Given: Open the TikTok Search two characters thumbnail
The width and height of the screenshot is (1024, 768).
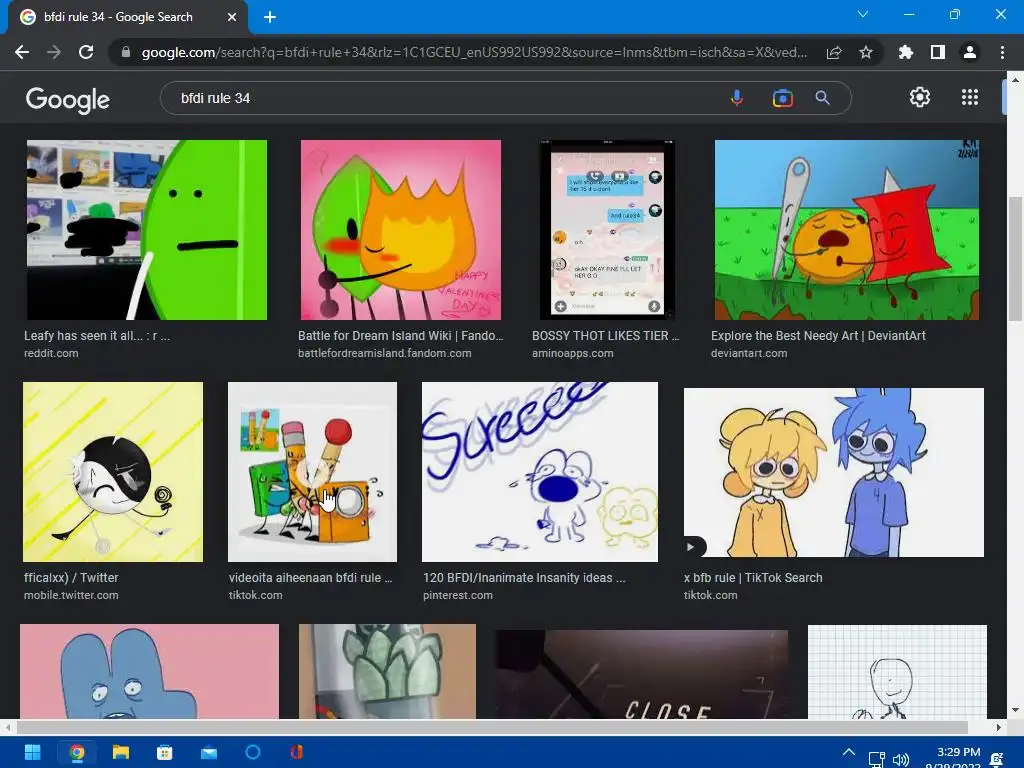Looking at the screenshot, I should (834, 472).
